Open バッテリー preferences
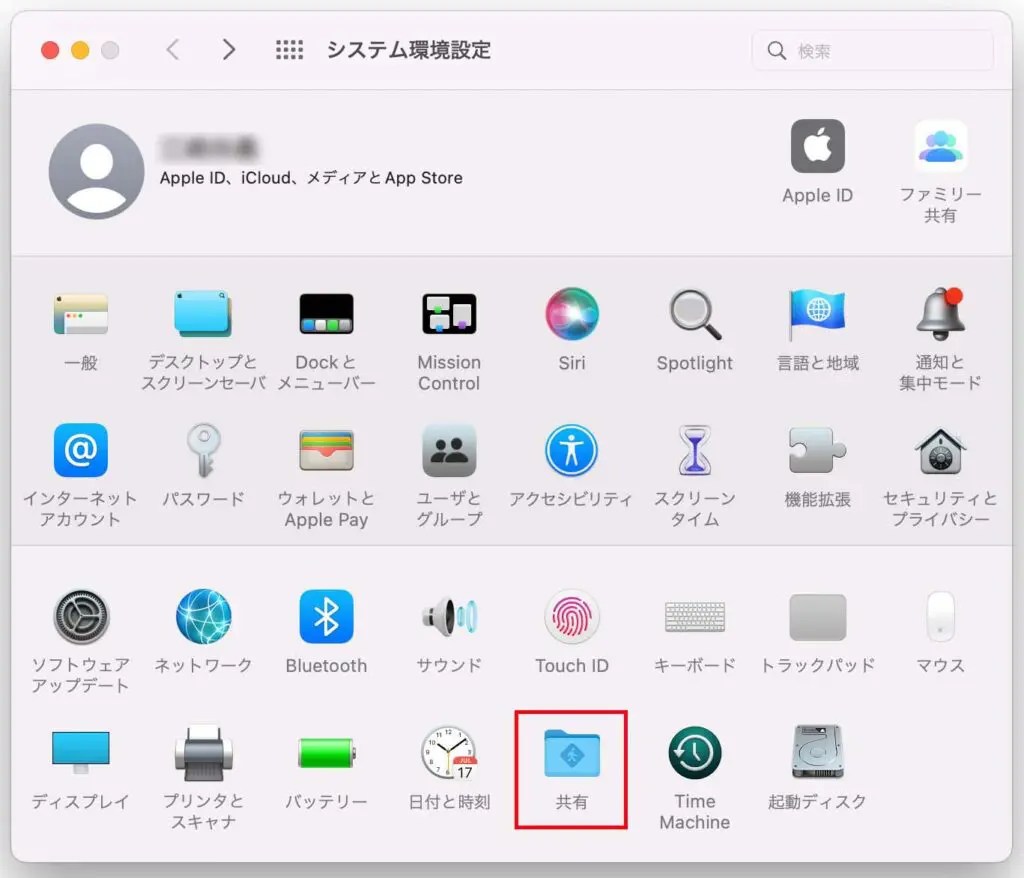The image size is (1024, 878). tap(326, 753)
